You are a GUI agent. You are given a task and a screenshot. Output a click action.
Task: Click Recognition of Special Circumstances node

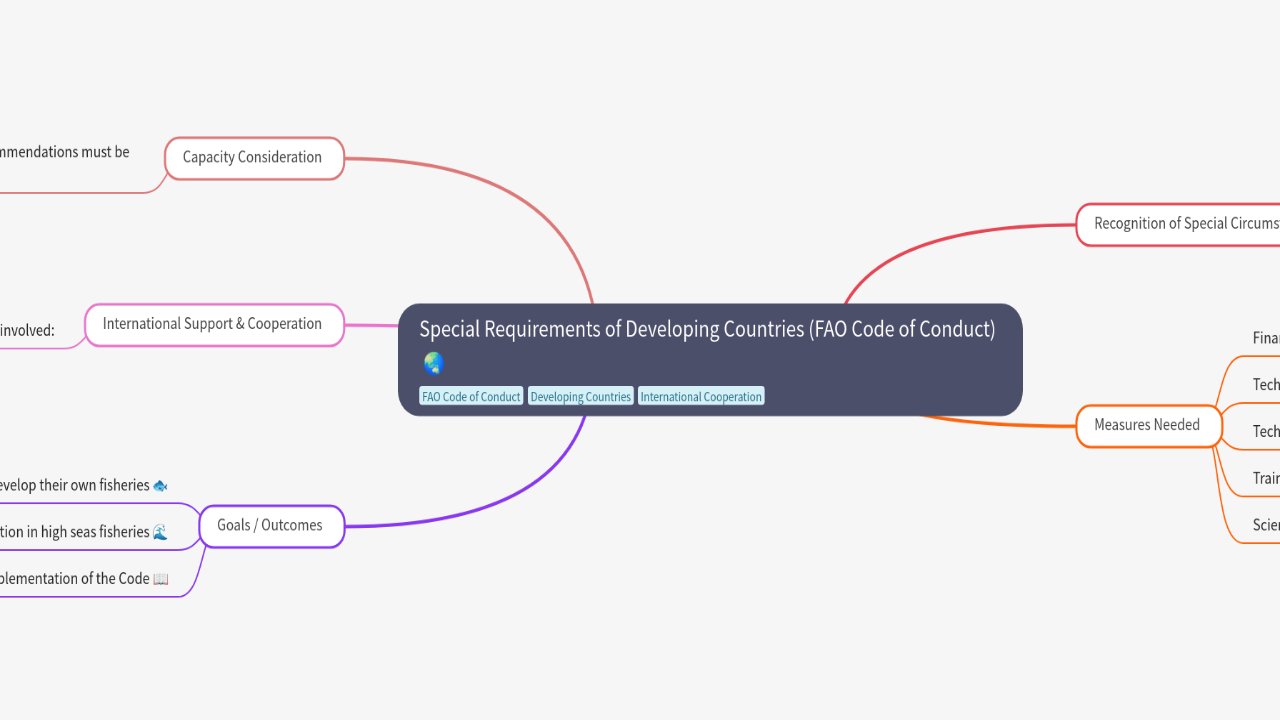click(x=1180, y=224)
